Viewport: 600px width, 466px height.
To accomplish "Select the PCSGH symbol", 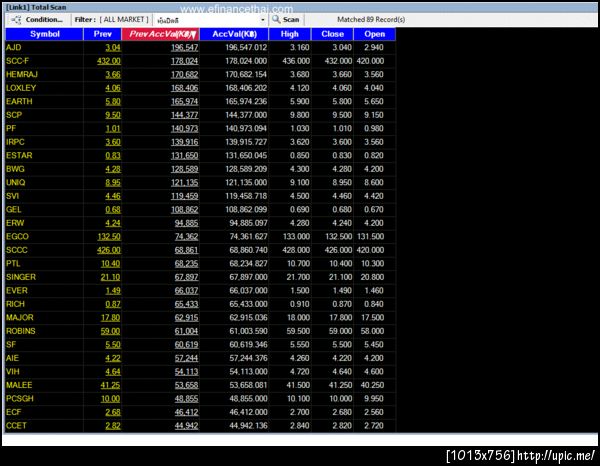I will coord(20,399).
